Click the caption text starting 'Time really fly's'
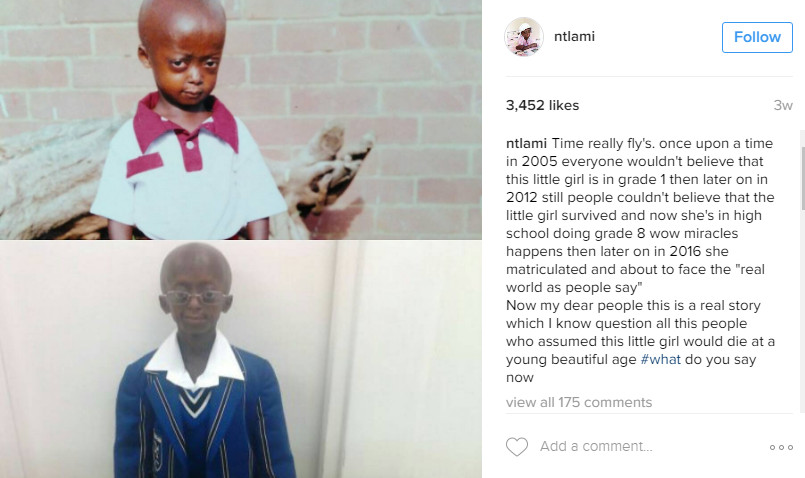805x478 pixels. coord(640,215)
